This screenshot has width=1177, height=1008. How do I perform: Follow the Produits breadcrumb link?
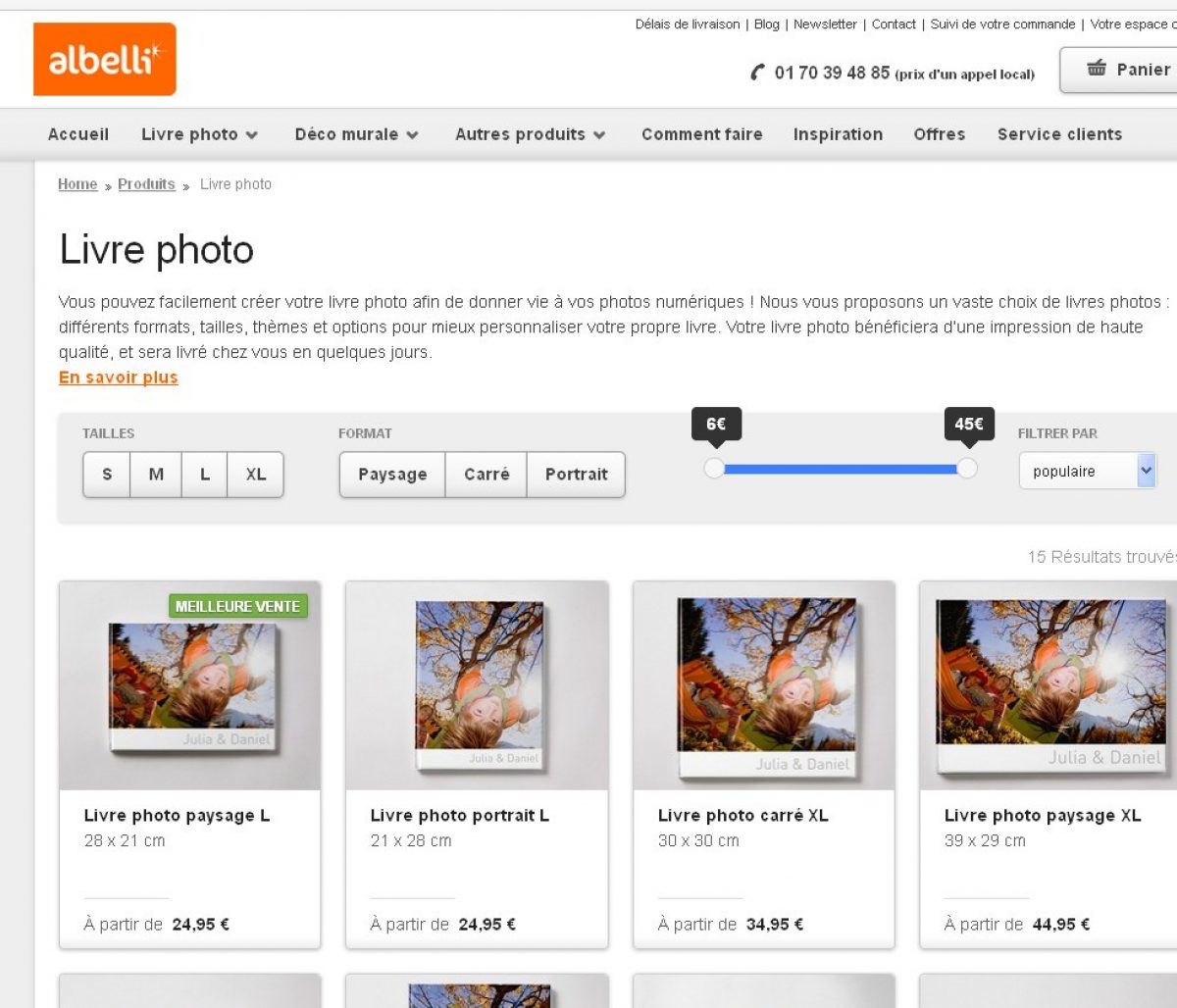click(x=146, y=184)
